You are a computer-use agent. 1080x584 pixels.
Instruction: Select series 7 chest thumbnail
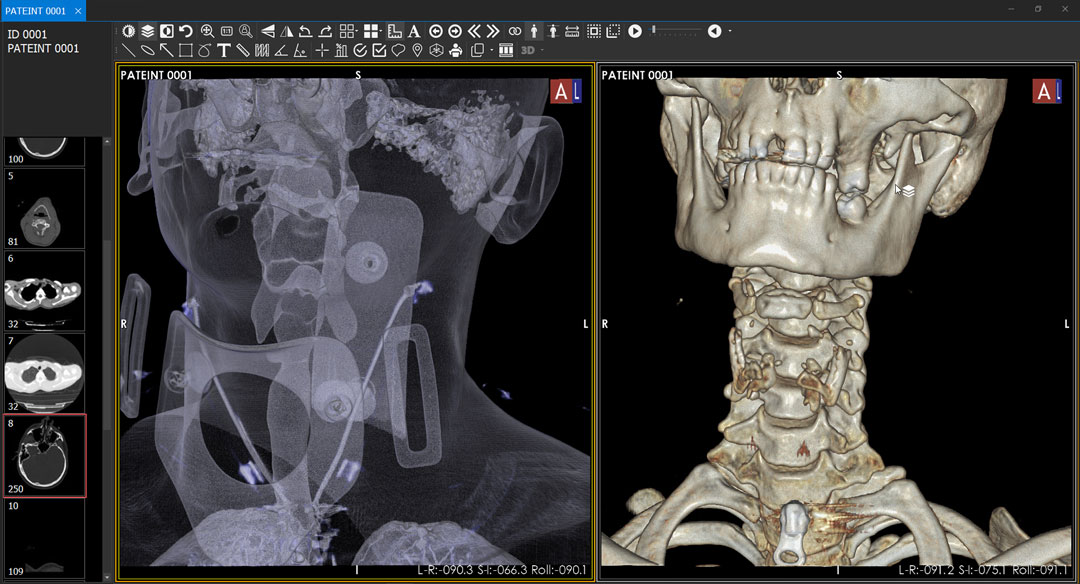pos(44,373)
